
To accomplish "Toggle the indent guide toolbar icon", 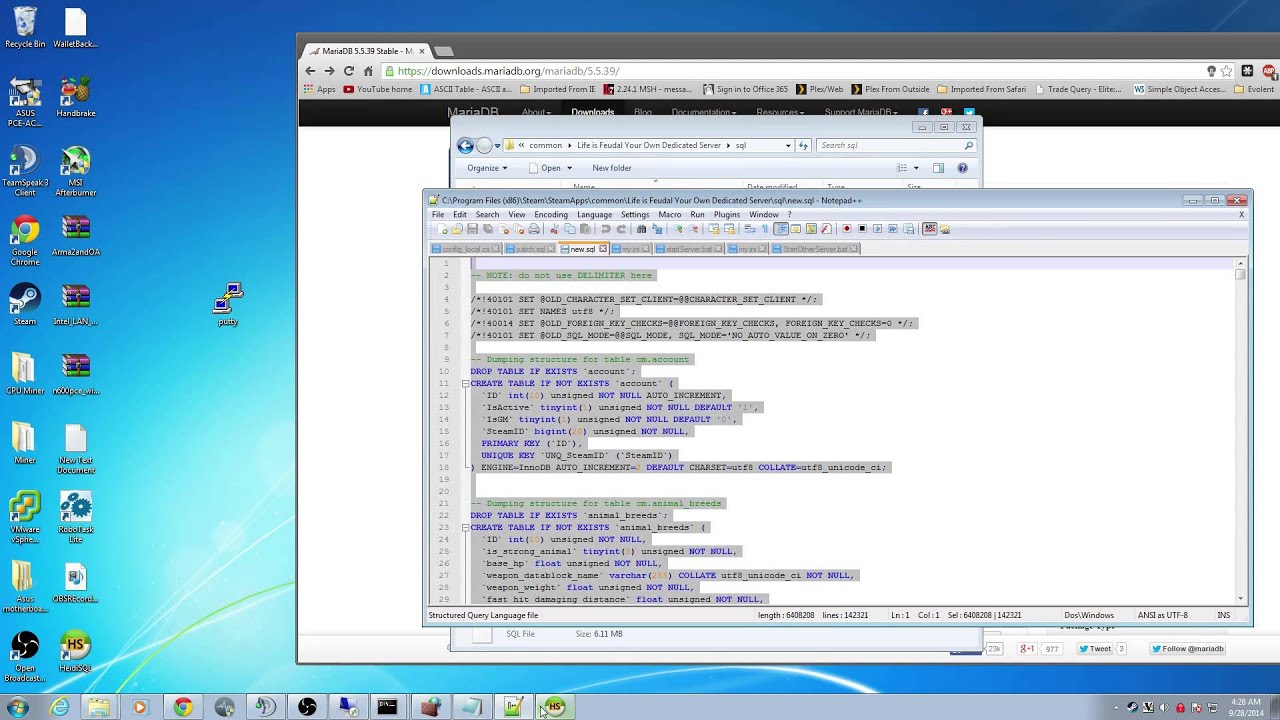I will tap(781, 228).
